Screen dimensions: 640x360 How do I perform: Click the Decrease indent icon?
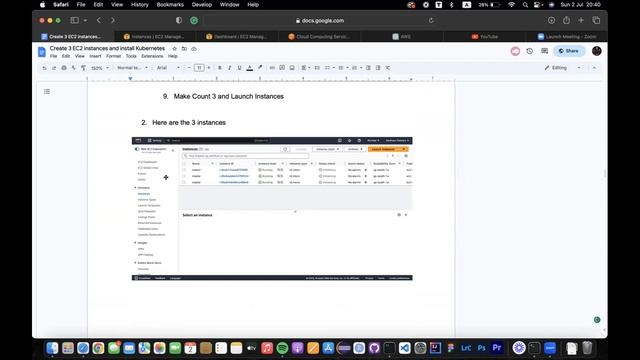pos(368,68)
